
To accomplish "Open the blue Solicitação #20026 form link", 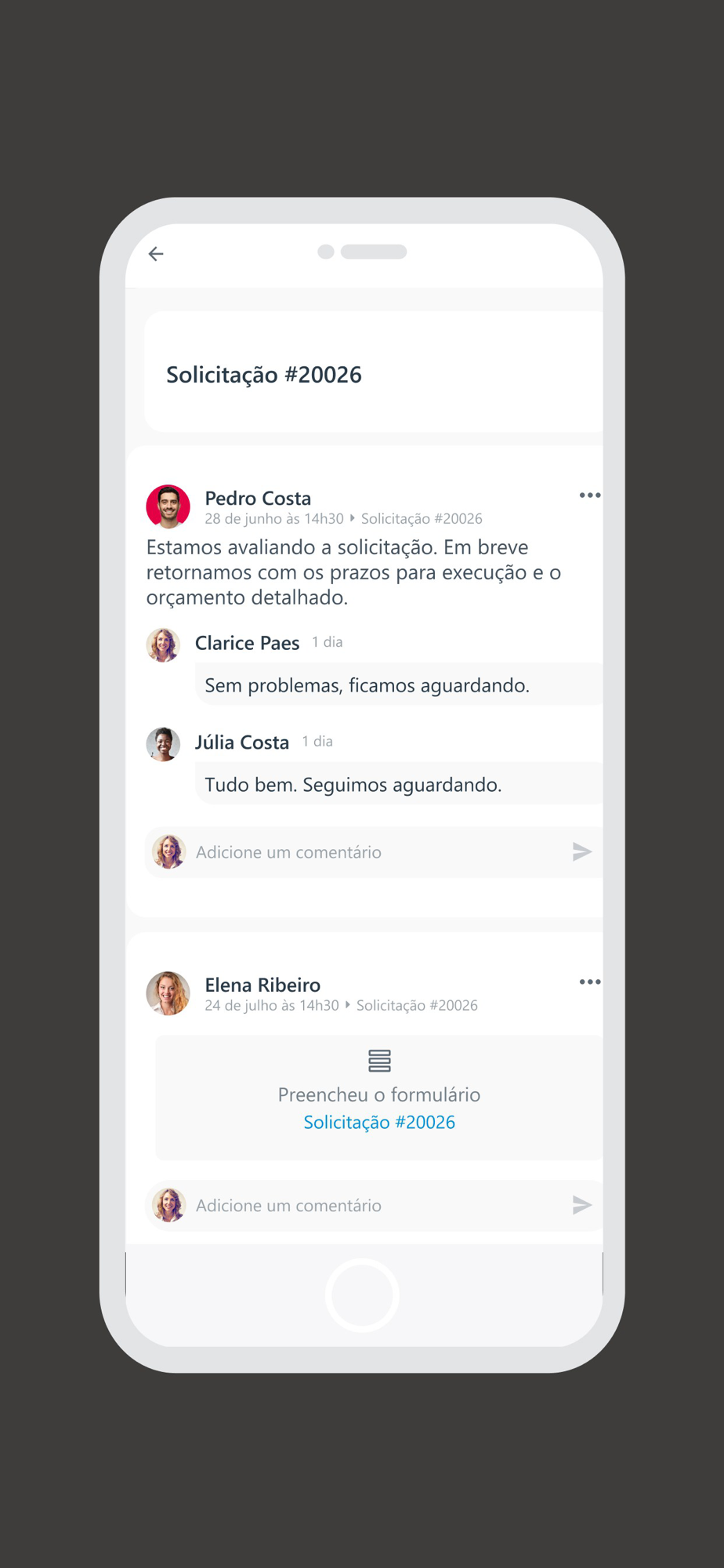I will (x=379, y=1122).
